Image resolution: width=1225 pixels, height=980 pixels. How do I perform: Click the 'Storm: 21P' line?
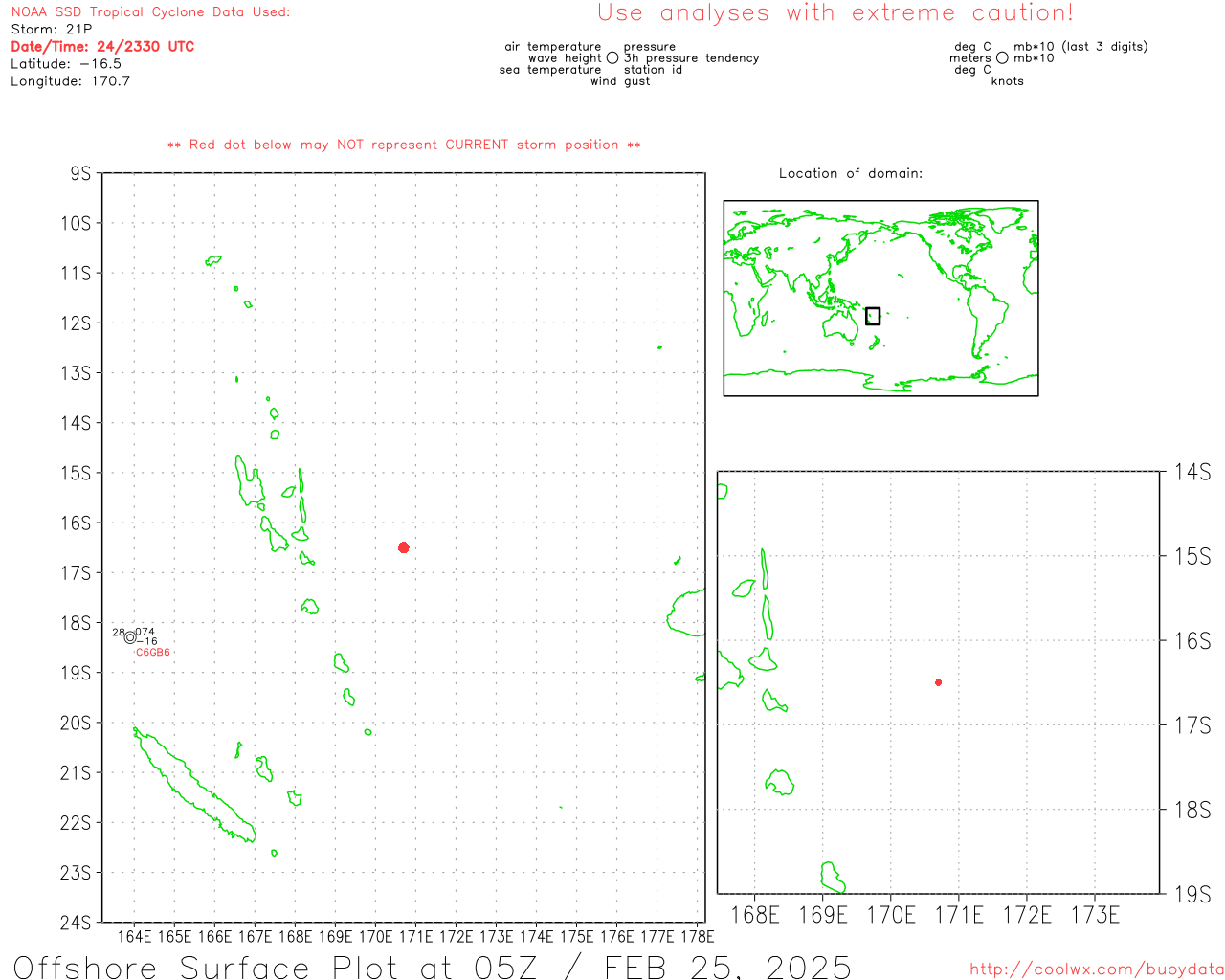52,30
